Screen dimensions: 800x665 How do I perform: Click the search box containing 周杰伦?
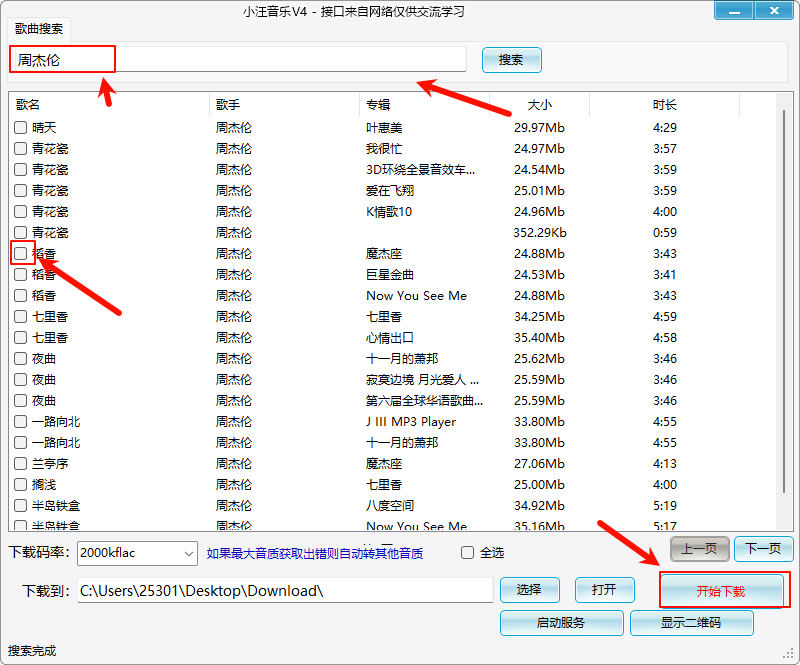point(238,60)
